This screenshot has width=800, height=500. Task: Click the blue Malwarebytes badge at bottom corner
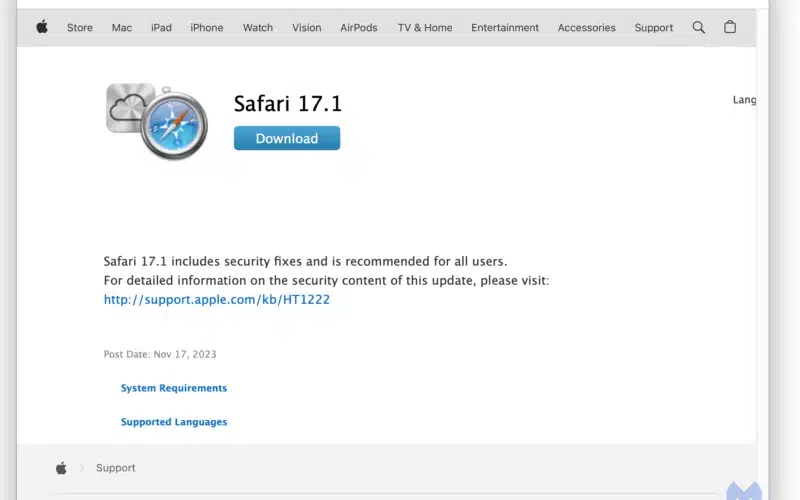744,491
